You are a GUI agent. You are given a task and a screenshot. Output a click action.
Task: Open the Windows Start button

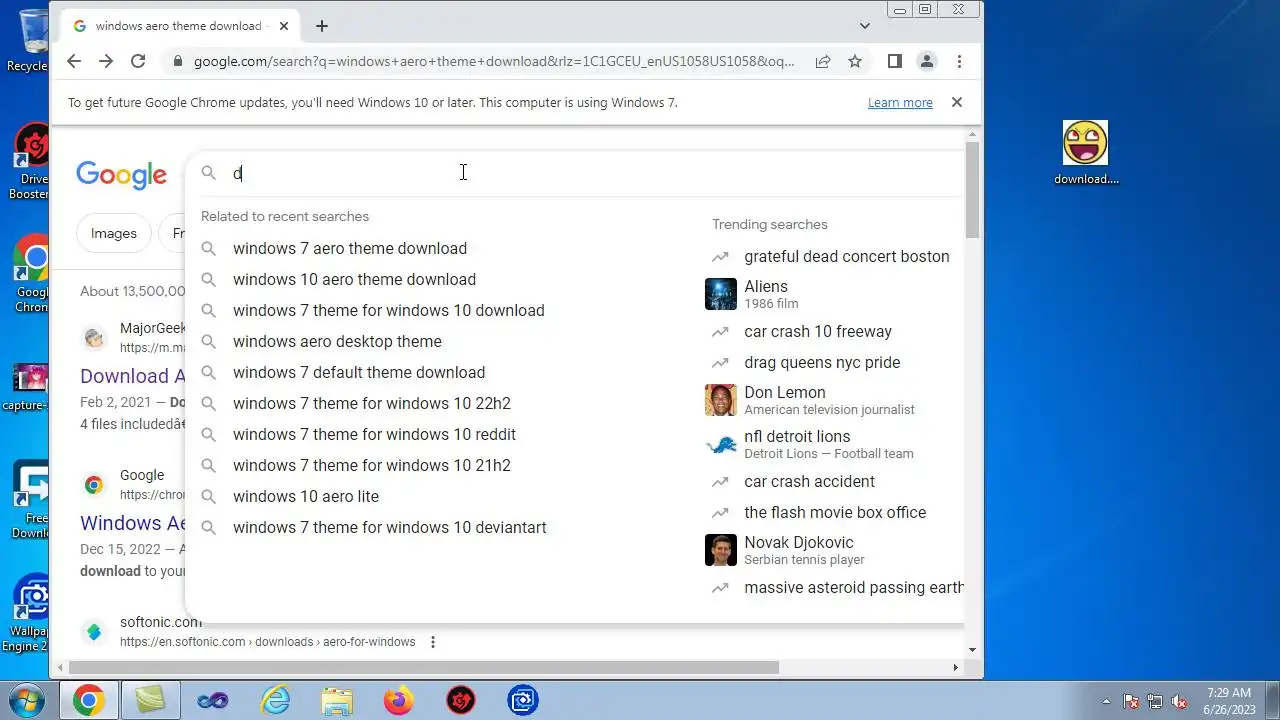27,700
